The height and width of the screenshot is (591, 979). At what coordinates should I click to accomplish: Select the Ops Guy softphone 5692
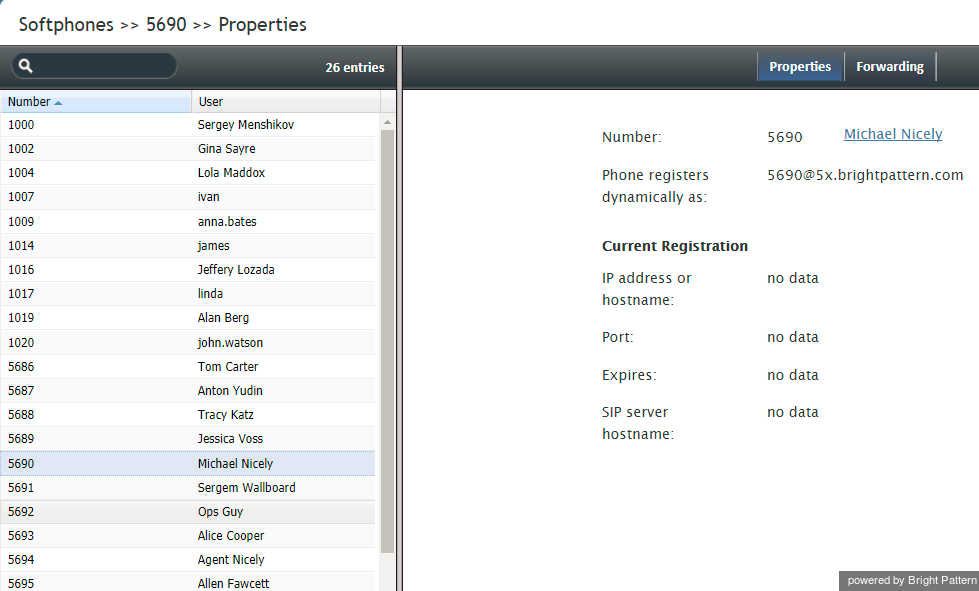tap(188, 512)
